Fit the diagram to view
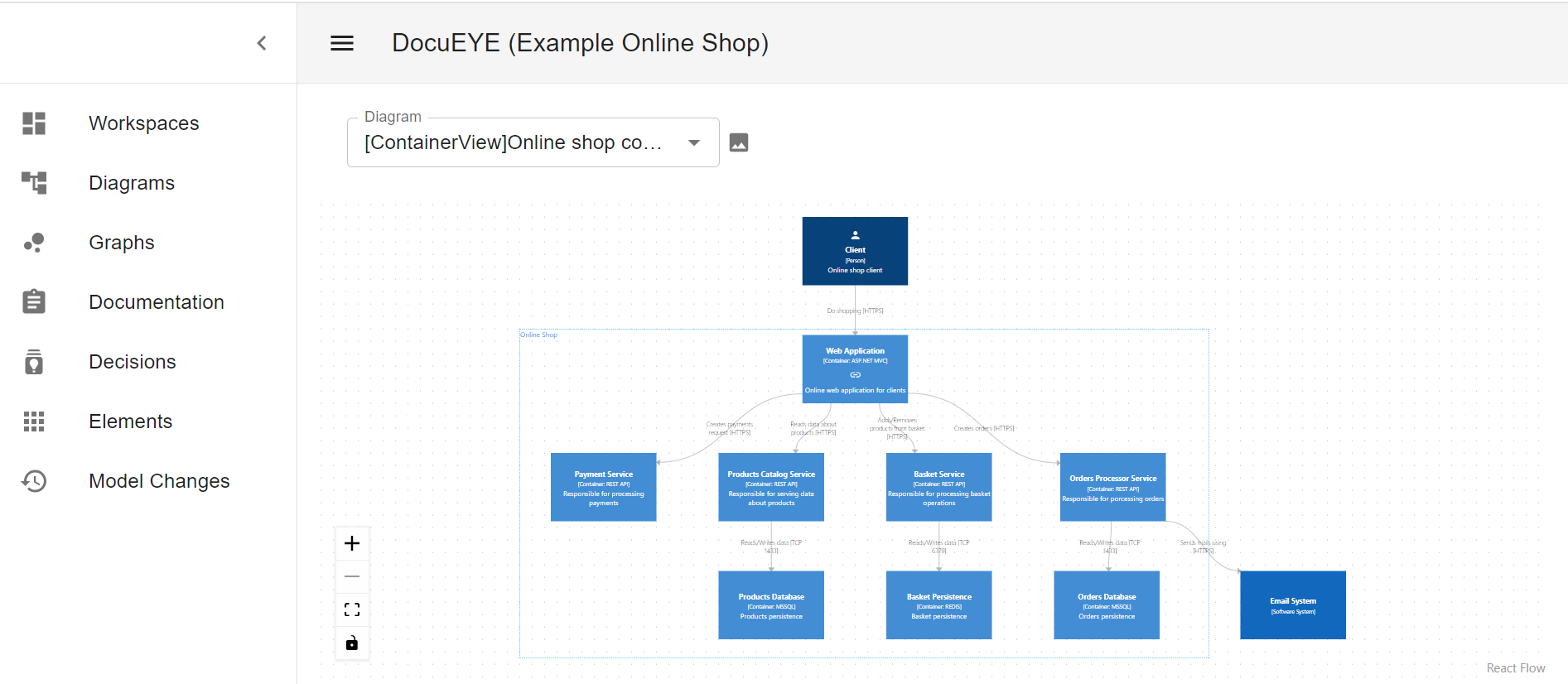Screen dimensions: 1568x684 coord(352,609)
